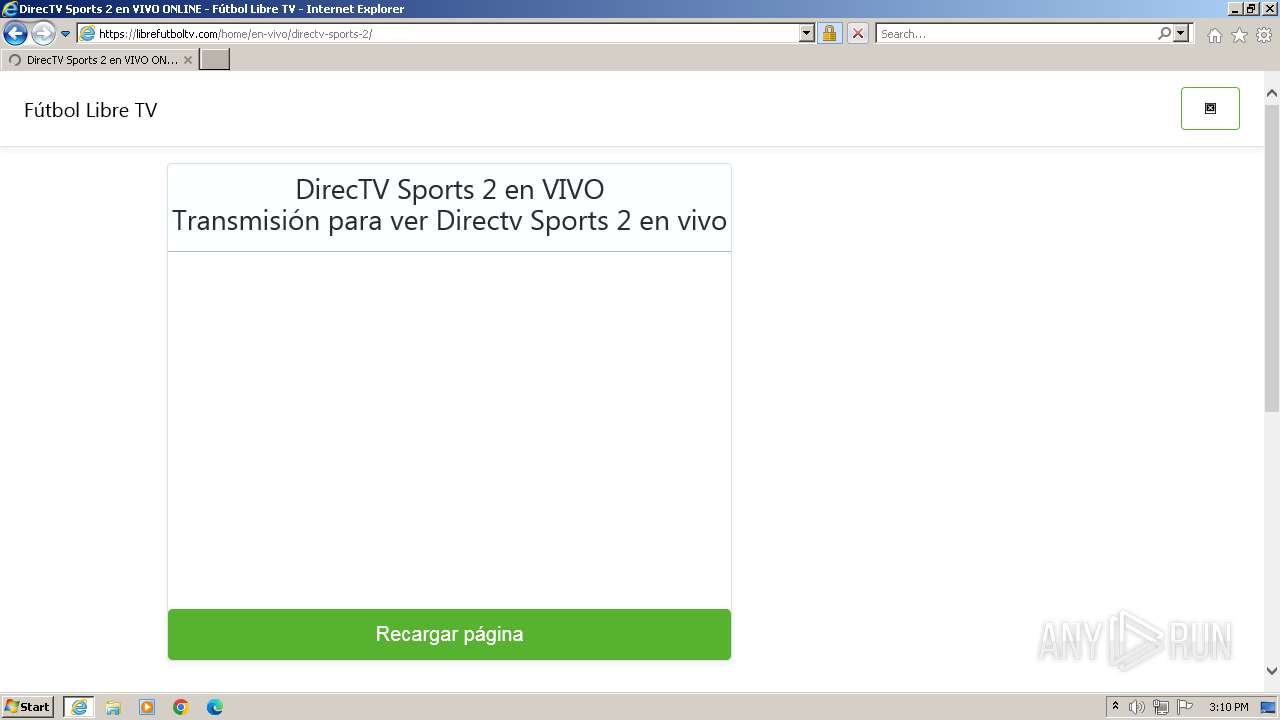
Task: Close the DirecTV Sports 2 tab
Action: [x=188, y=60]
